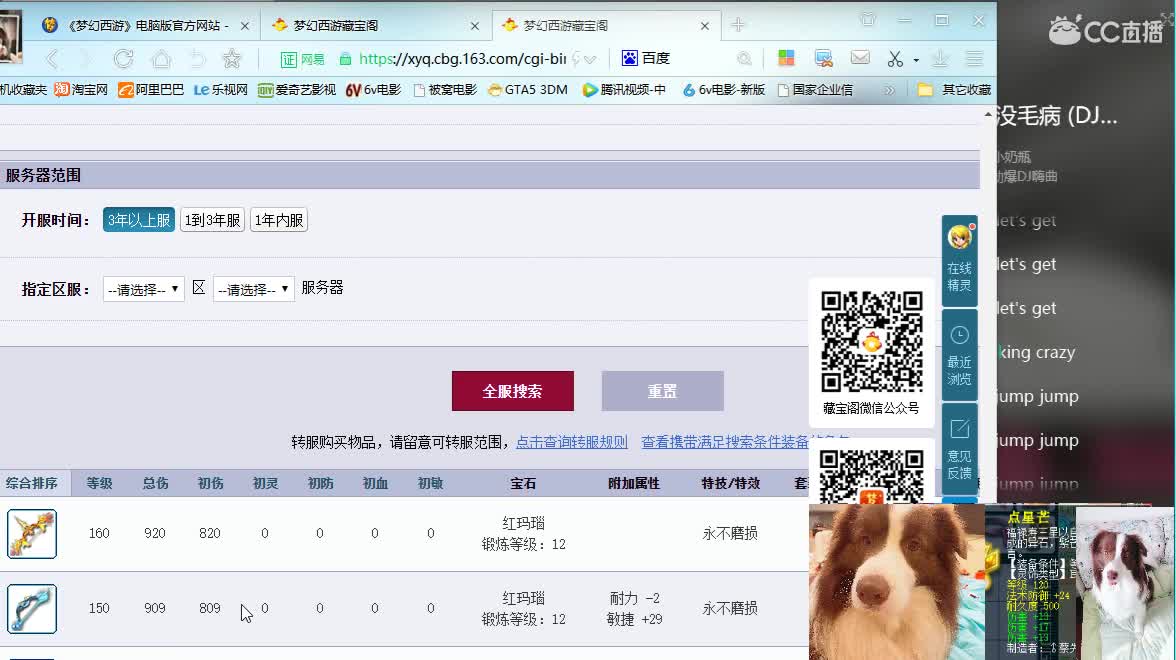Open the 淘宝网 bookmark
1176x660 pixels.
point(81,90)
